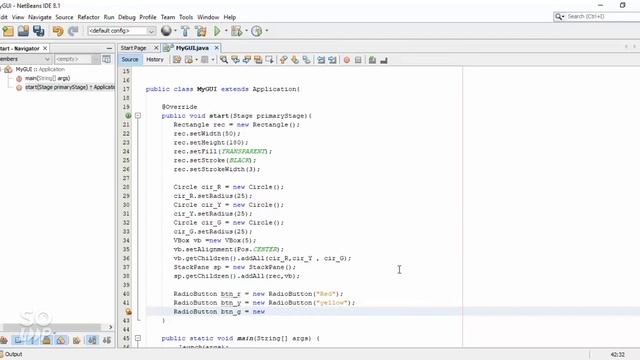The width and height of the screenshot is (640, 360).
Task: Collapse the start method fold on line 20
Action: pyautogui.click(x=138, y=116)
